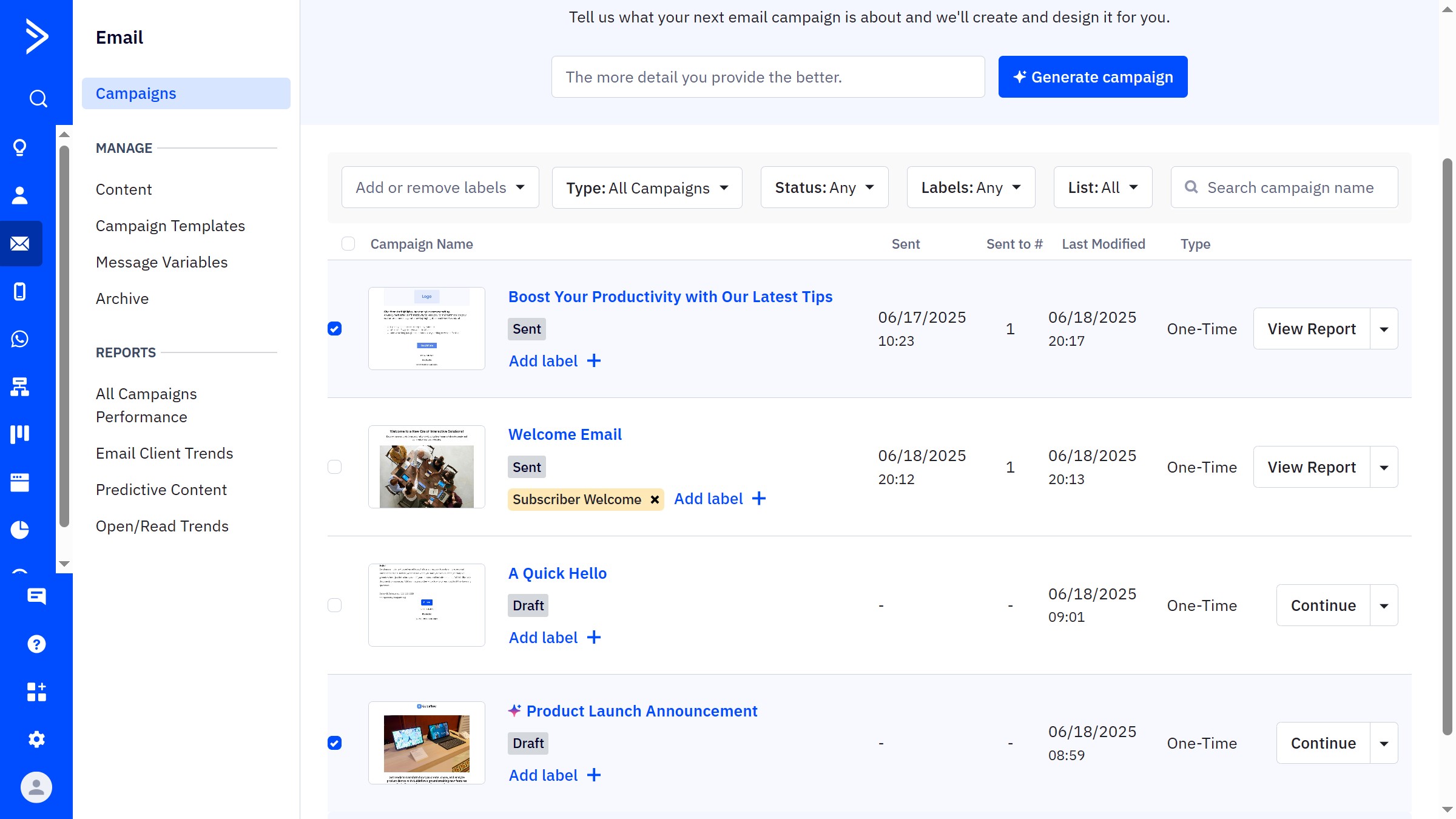
Task: Click the Search campaign name field
Action: coord(1290,188)
